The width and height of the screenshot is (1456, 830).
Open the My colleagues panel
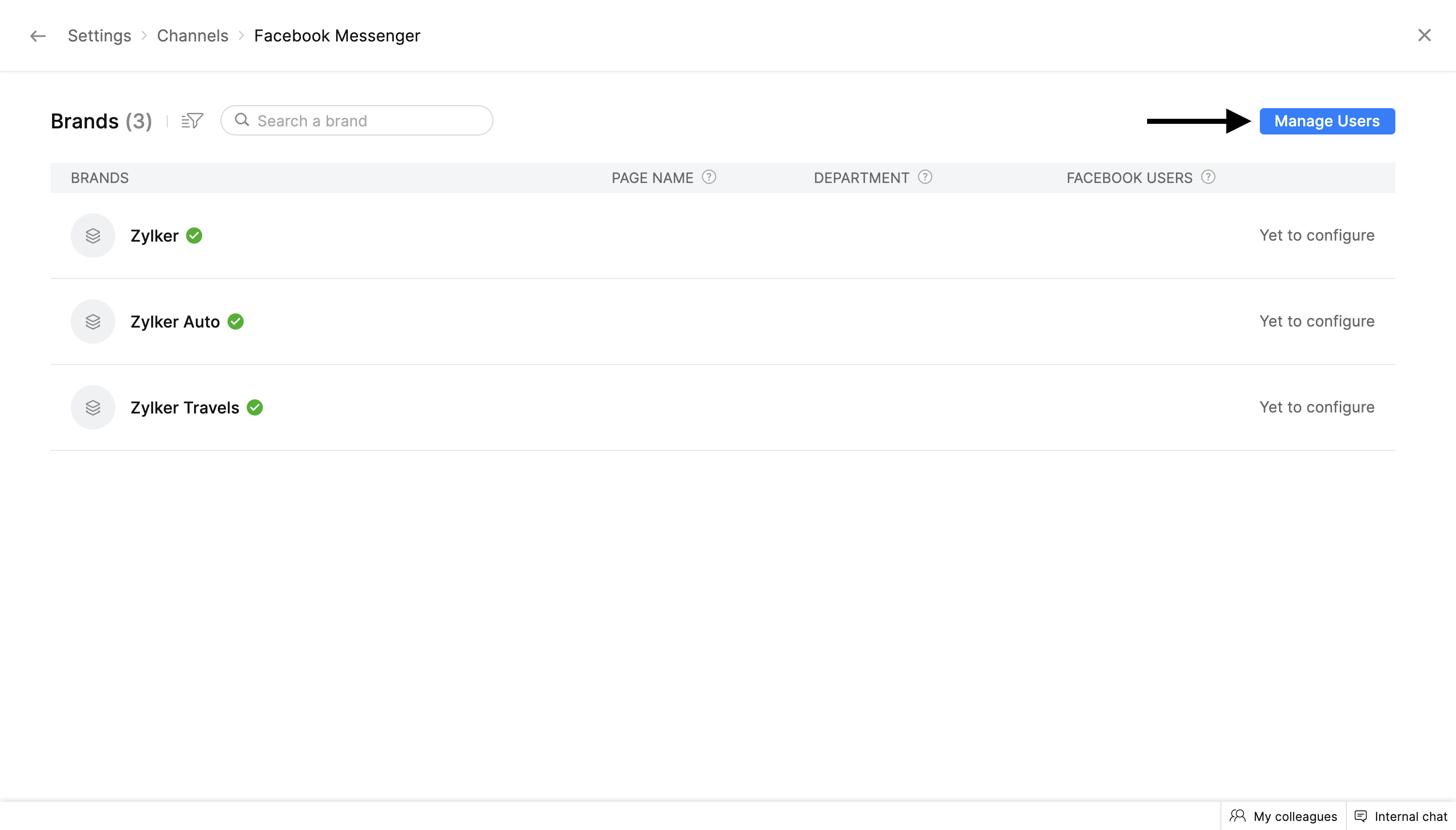1283,816
